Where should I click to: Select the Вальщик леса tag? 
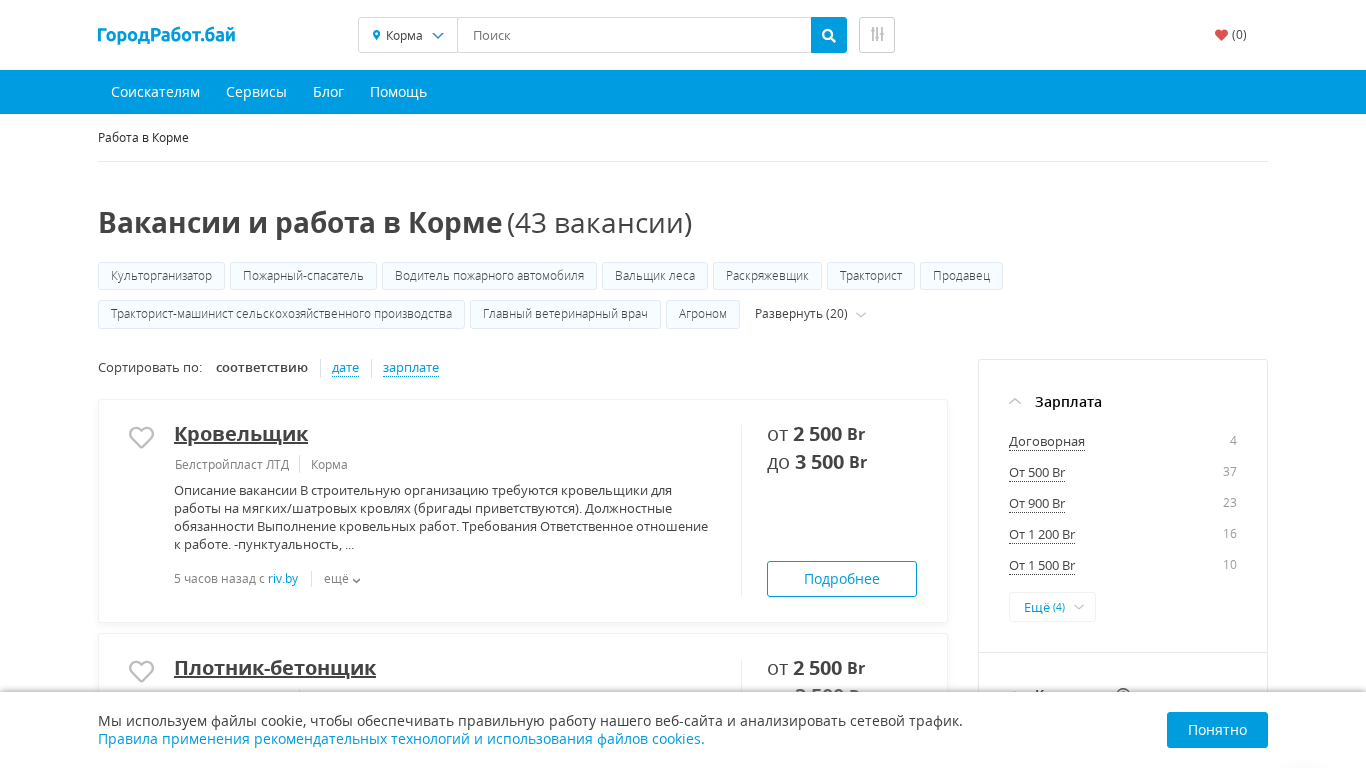(655, 276)
